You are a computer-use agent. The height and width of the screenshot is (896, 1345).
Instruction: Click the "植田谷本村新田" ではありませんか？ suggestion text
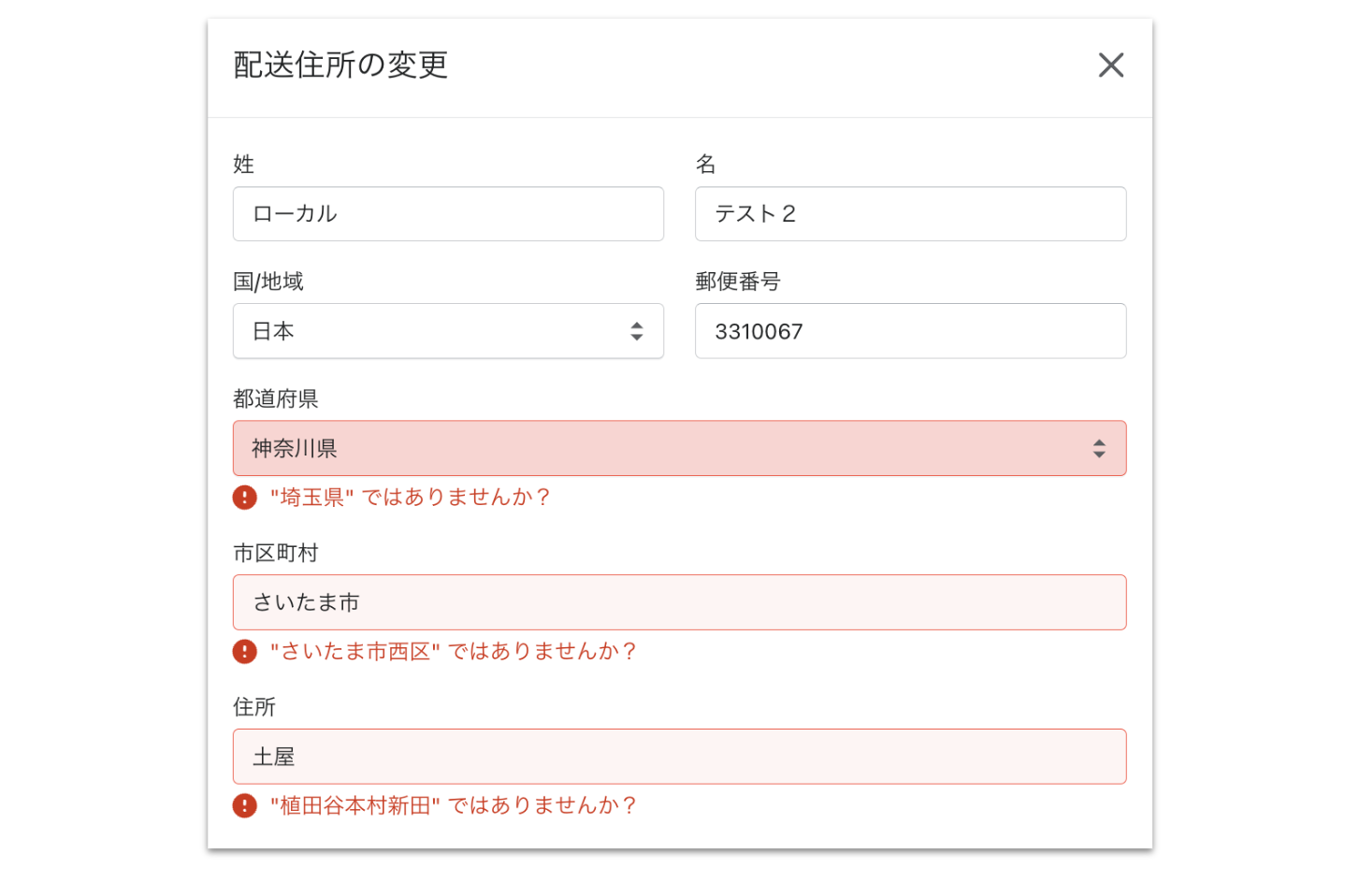(453, 806)
